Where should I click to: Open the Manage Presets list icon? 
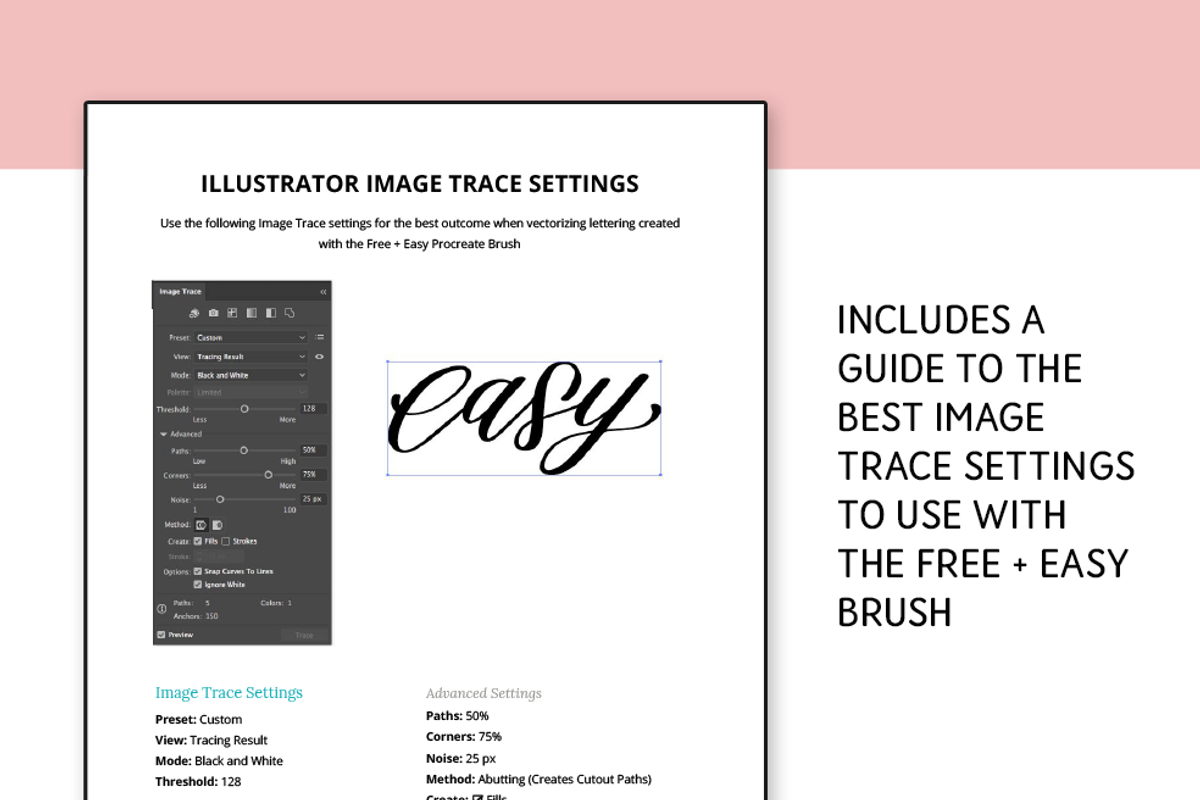point(319,337)
